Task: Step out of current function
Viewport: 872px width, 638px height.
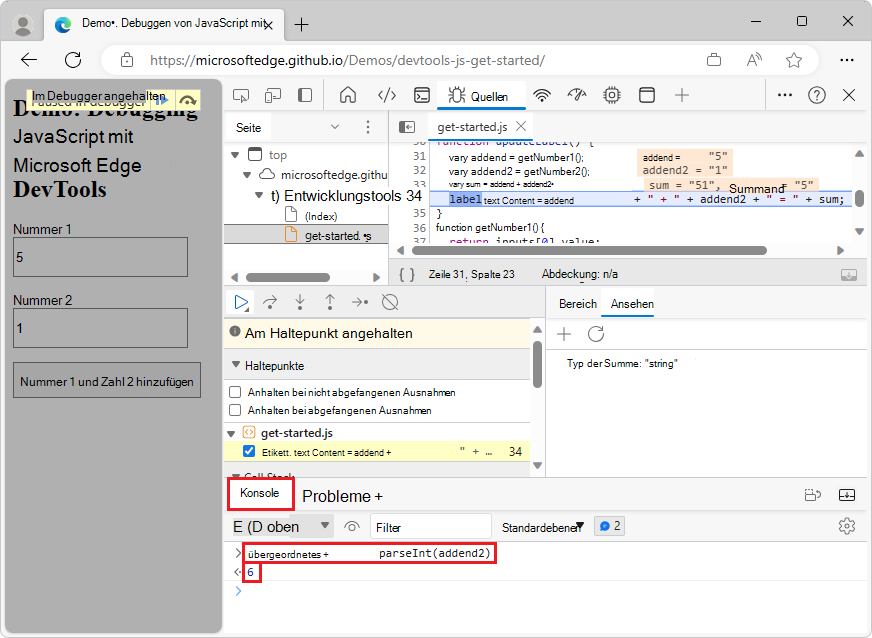Action: [329, 301]
